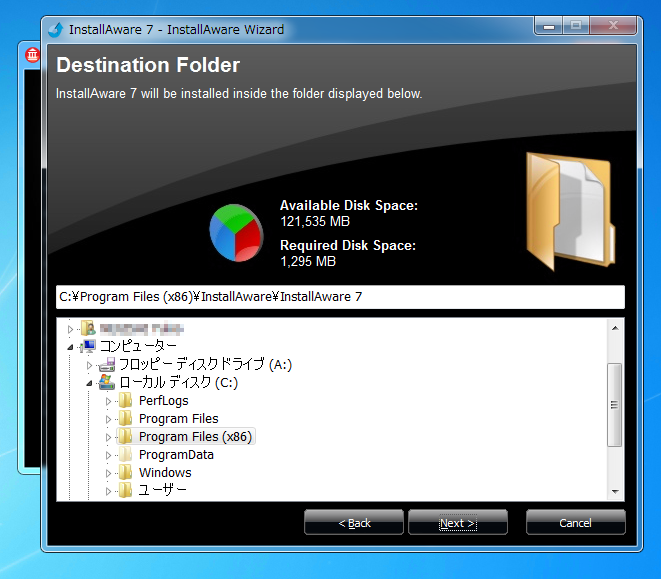Click the large open folder graphic

(x=570, y=212)
